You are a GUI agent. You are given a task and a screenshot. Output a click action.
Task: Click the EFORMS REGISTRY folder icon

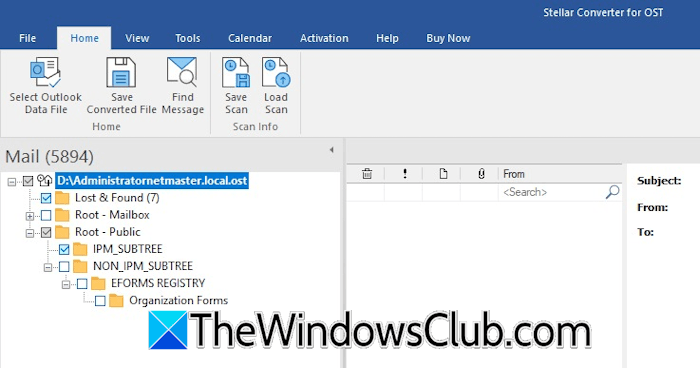(98, 284)
